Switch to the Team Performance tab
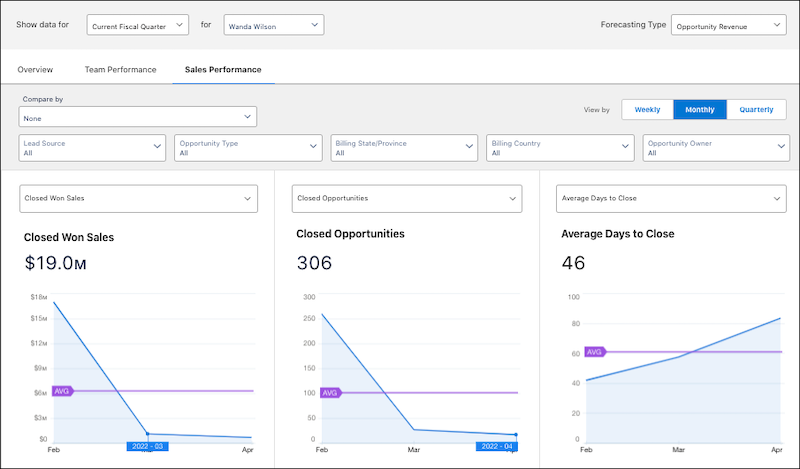 coord(120,70)
